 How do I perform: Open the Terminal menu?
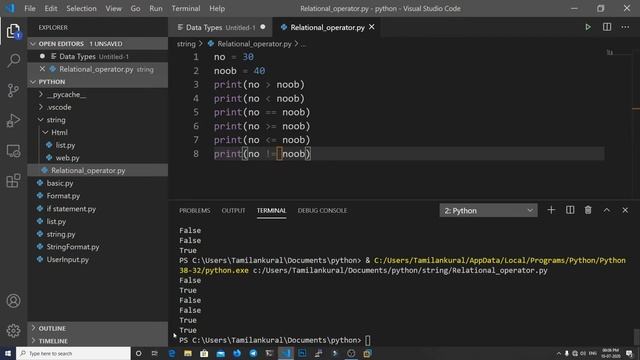[186, 8]
